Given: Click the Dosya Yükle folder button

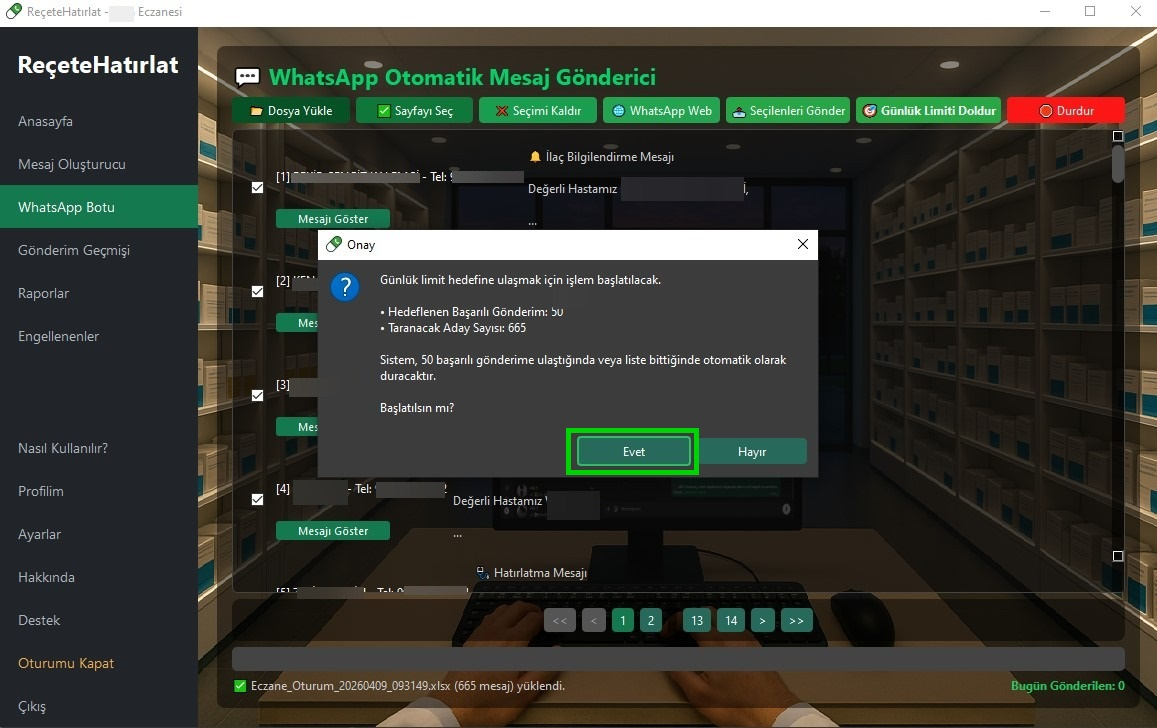Looking at the screenshot, I should pyautogui.click(x=291, y=111).
